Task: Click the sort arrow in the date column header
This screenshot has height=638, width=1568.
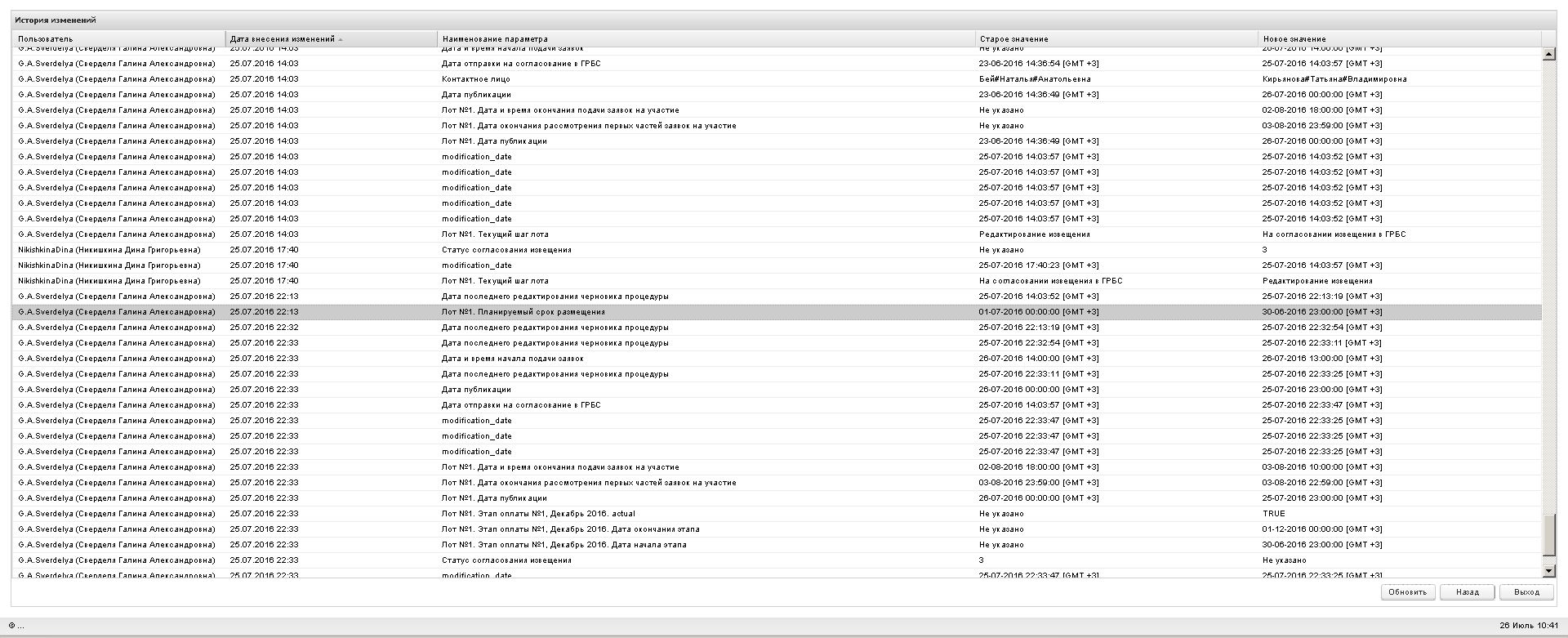Action: pos(341,39)
